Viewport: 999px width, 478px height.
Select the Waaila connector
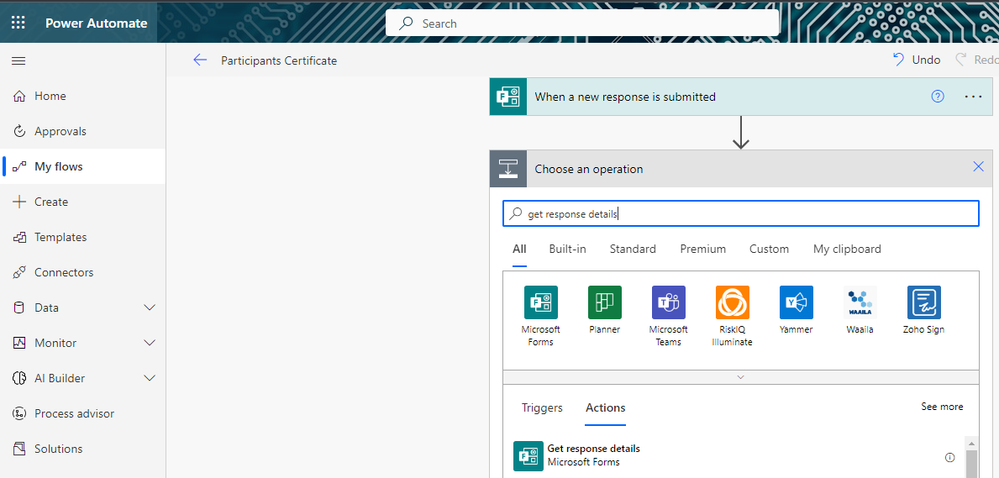[x=860, y=310]
